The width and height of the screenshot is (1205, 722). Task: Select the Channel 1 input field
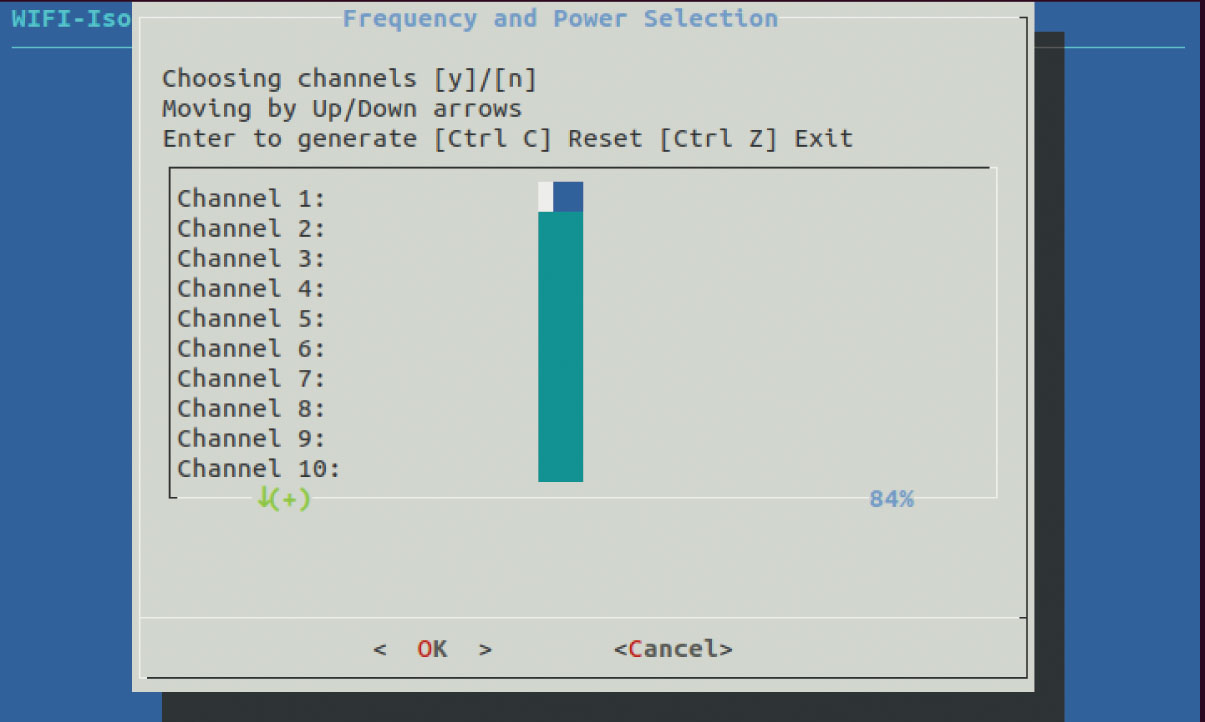(x=560, y=197)
